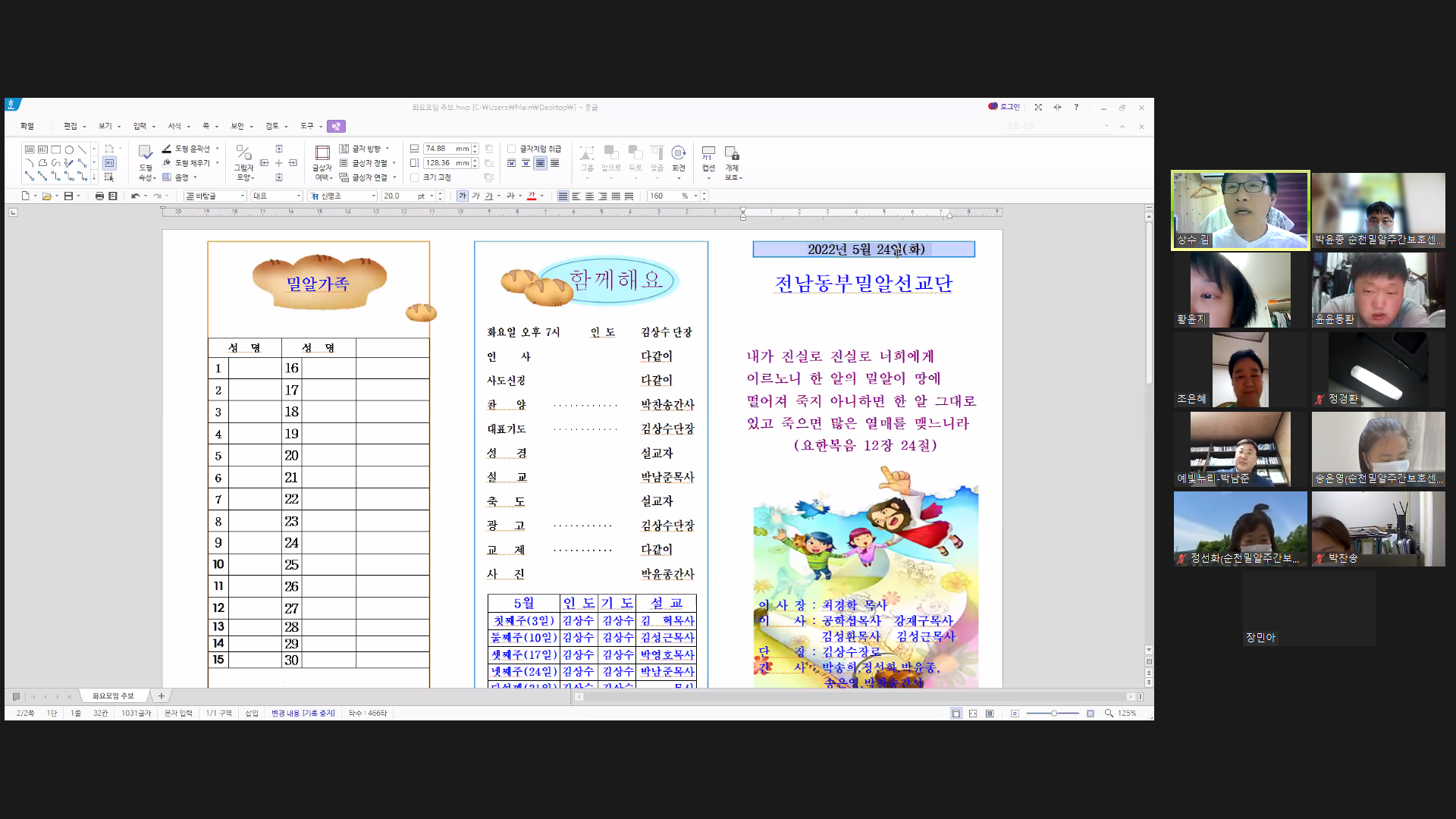This screenshot has height=819, width=1456.
Task: Toggle bold 가 formatting
Action: pos(463,196)
